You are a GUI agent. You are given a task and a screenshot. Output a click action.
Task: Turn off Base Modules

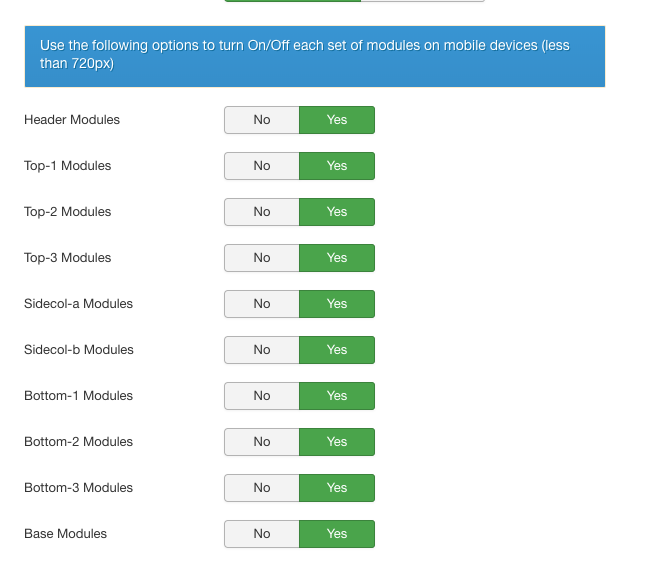coord(262,534)
